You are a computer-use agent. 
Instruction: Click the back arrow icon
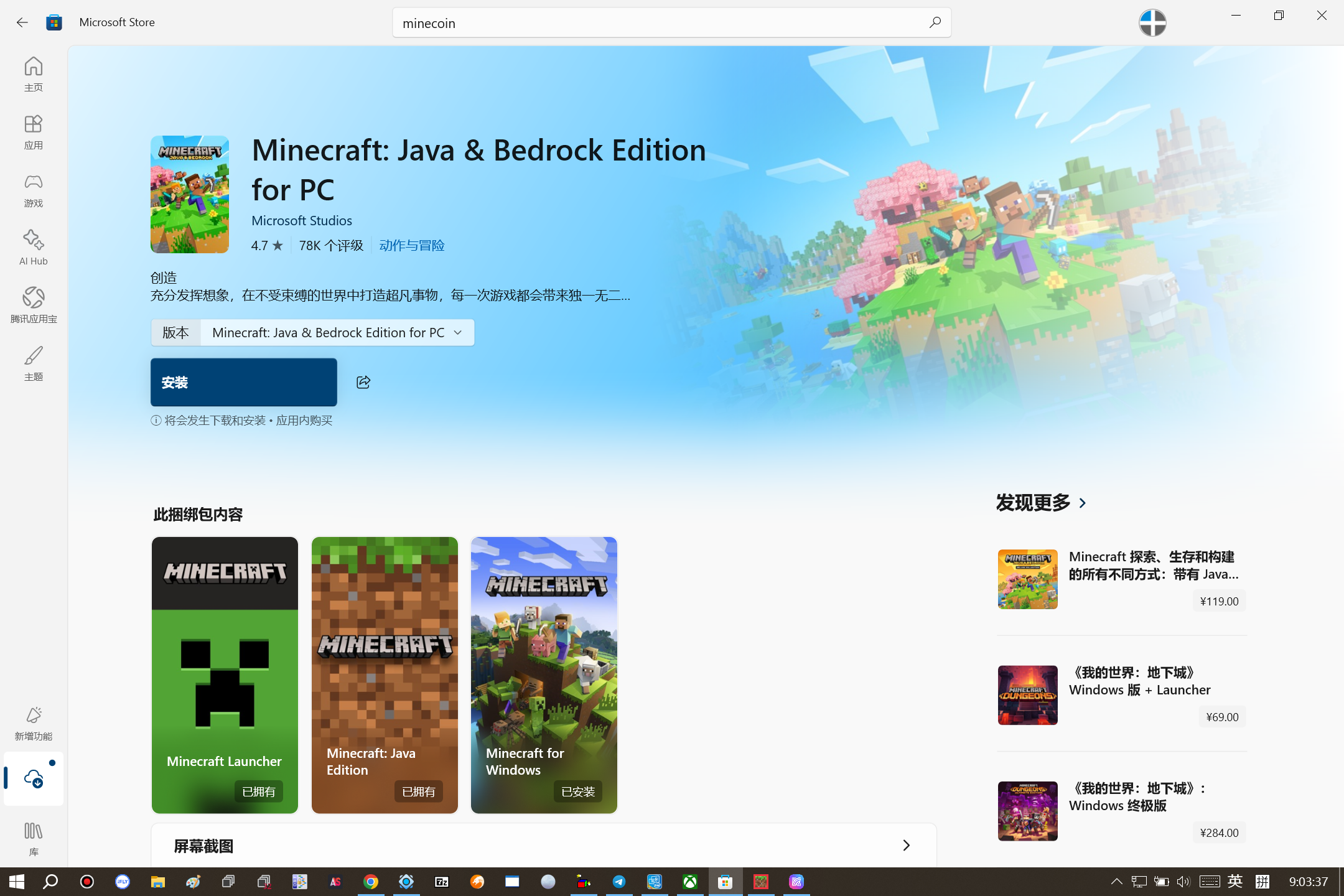coord(22,22)
